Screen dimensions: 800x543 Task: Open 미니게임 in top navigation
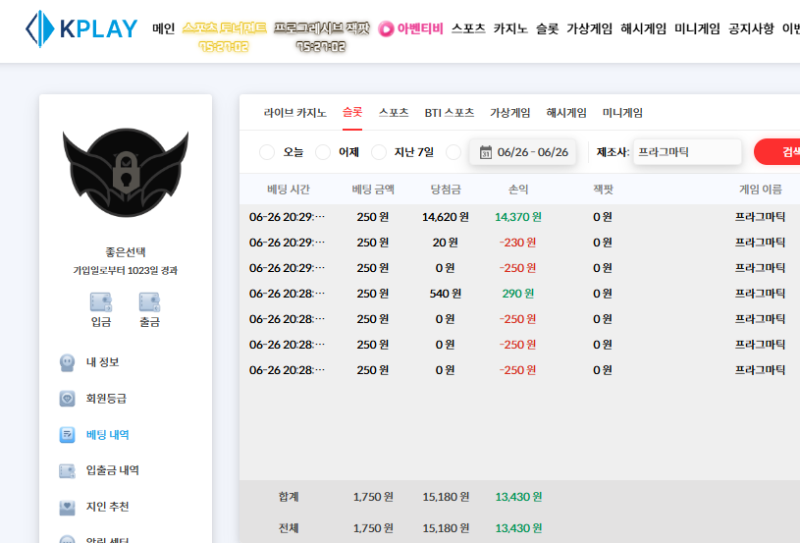pos(697,29)
